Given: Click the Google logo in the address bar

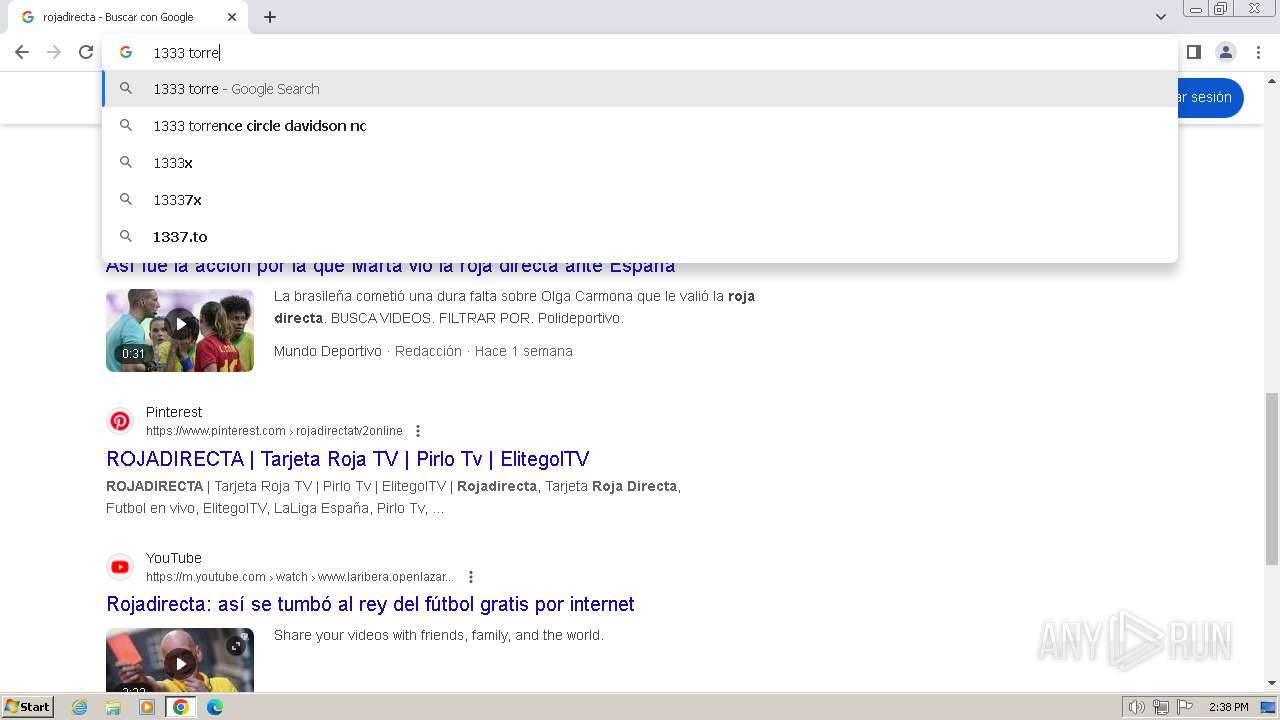Looking at the screenshot, I should pos(126,52).
